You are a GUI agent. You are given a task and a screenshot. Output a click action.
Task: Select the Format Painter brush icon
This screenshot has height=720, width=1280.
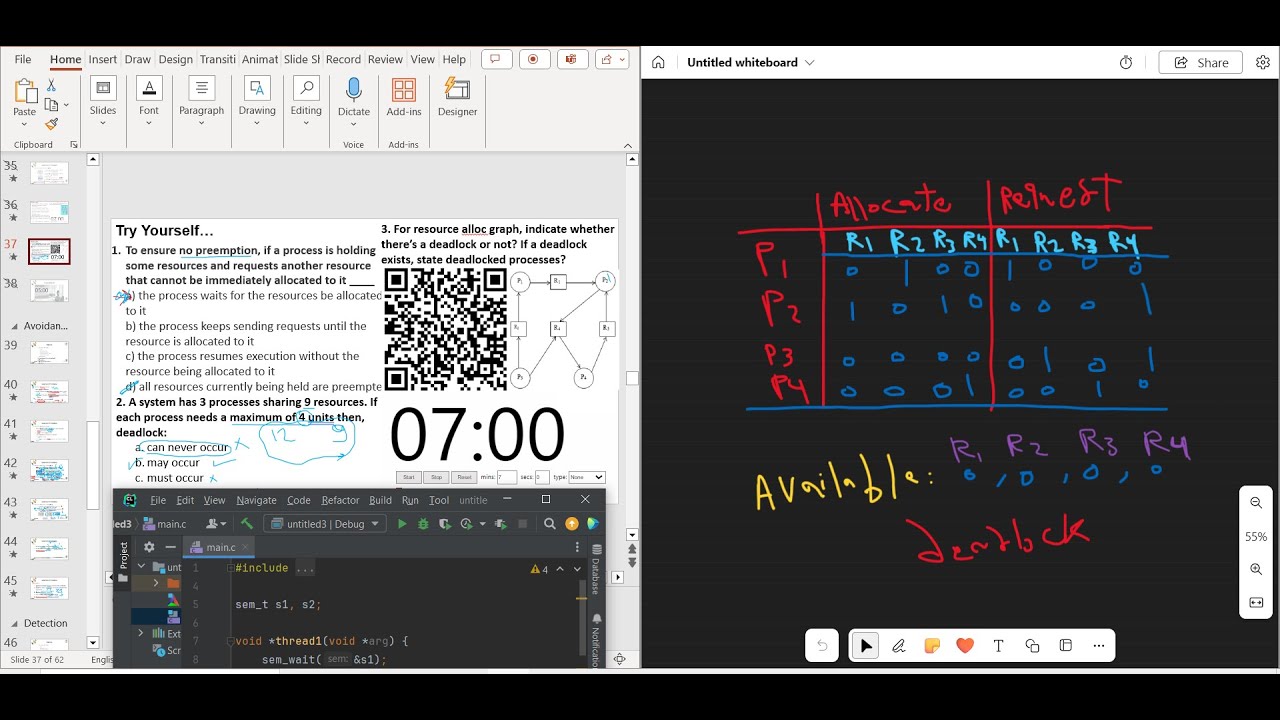tap(51, 124)
